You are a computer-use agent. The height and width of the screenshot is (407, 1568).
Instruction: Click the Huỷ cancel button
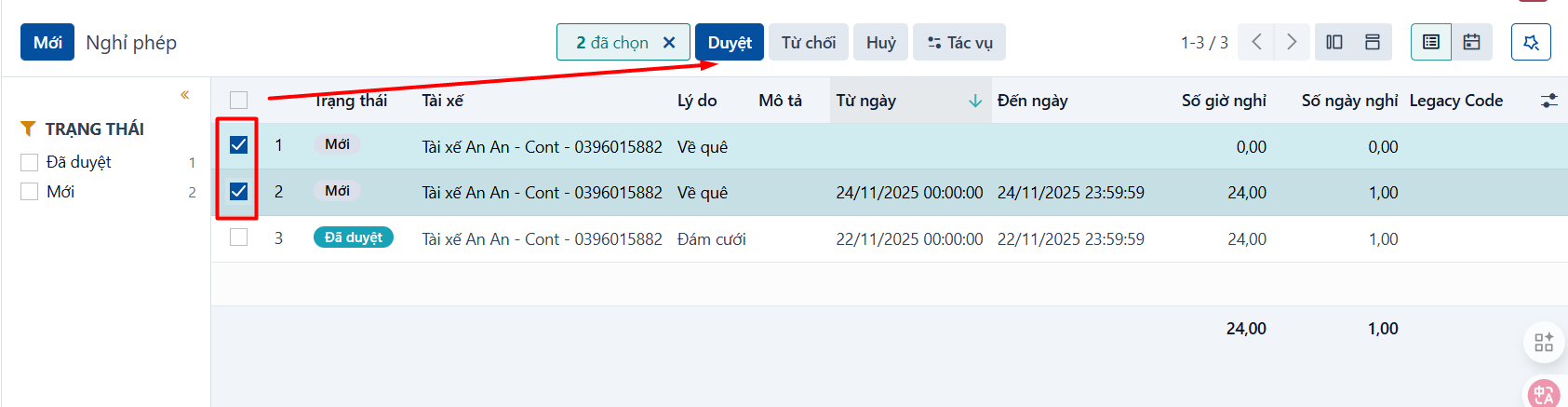pyautogui.click(x=881, y=42)
